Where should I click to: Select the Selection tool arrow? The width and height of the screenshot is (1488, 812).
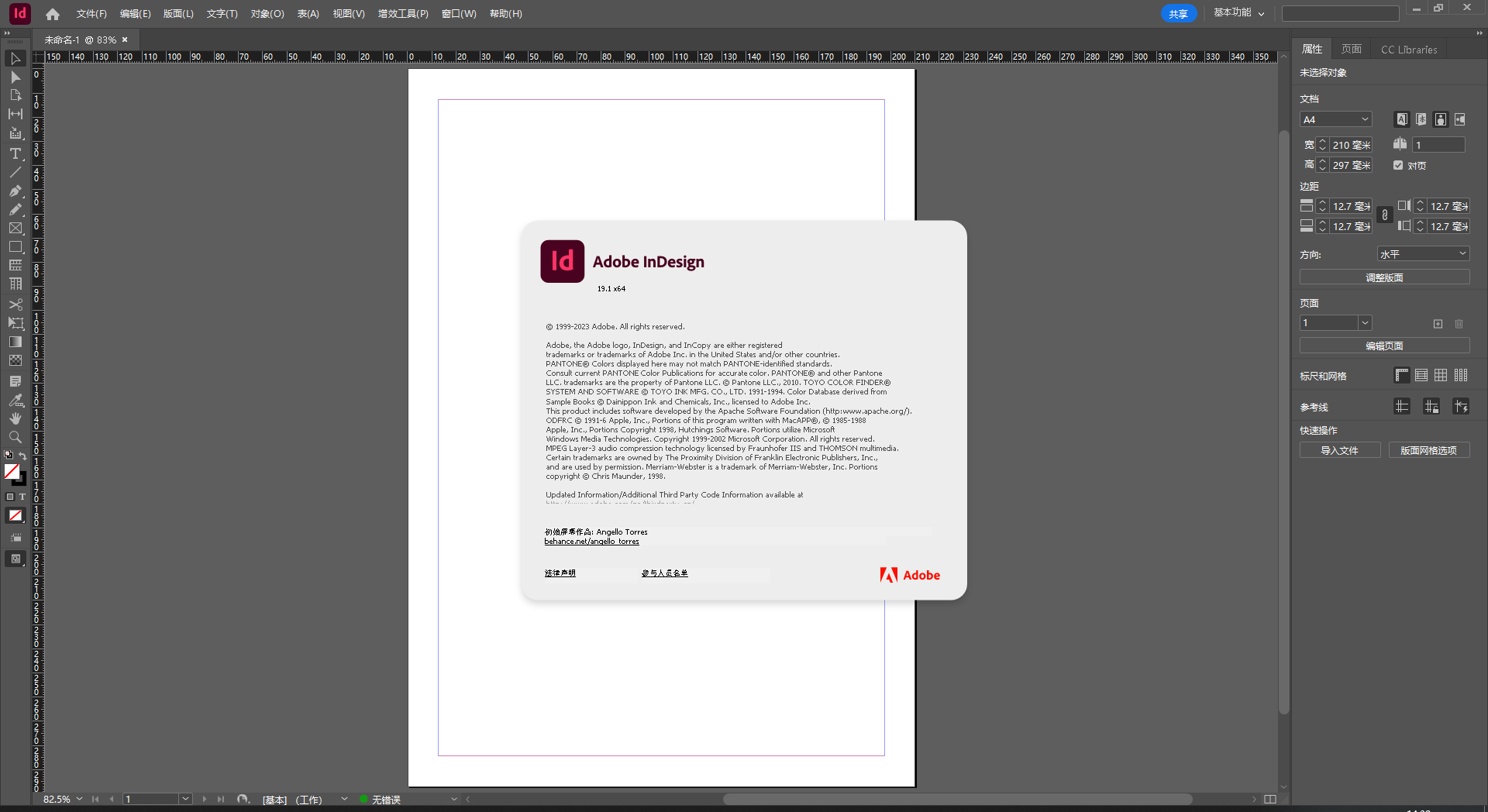tap(15, 59)
